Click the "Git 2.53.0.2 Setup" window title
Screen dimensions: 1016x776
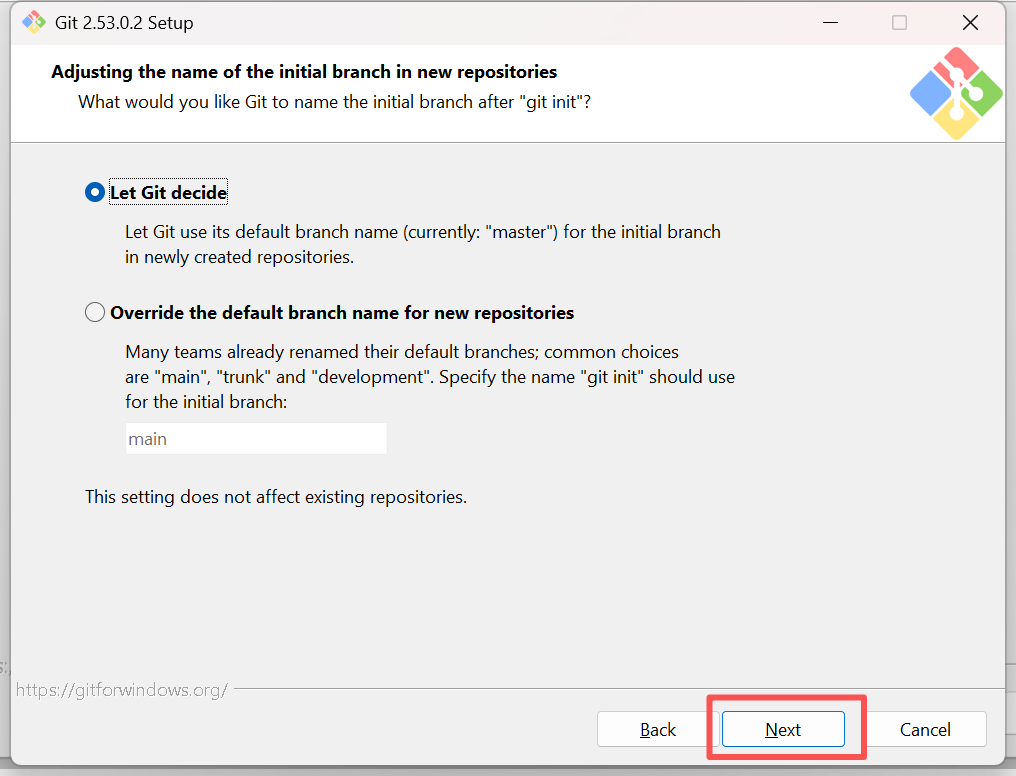(x=124, y=23)
